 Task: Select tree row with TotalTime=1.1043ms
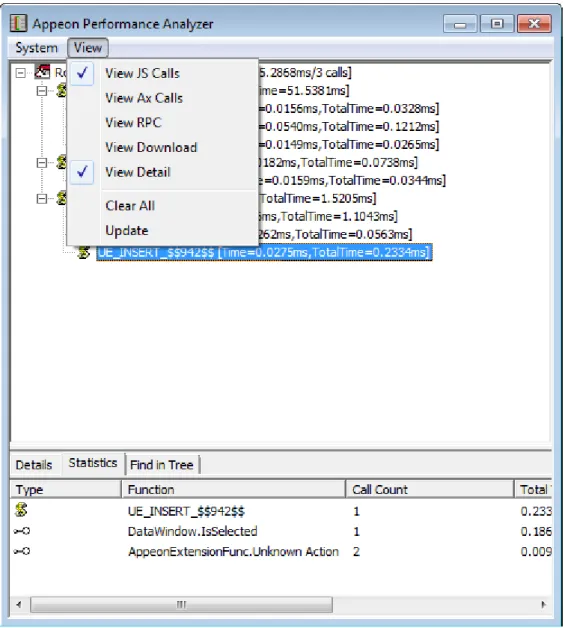point(328,217)
